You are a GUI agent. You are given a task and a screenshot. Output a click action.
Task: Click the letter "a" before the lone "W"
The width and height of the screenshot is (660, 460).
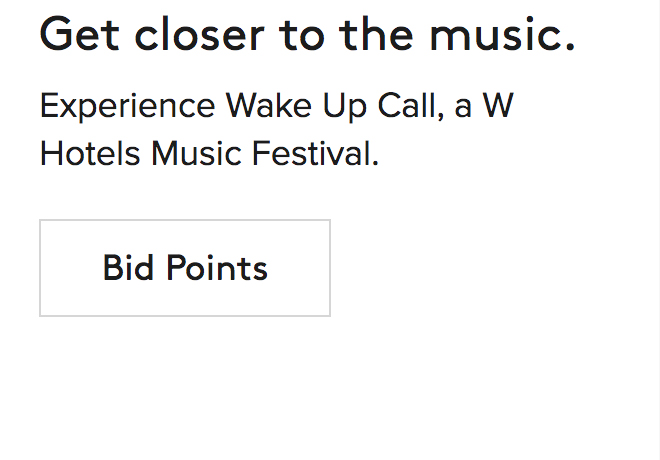(x=463, y=107)
